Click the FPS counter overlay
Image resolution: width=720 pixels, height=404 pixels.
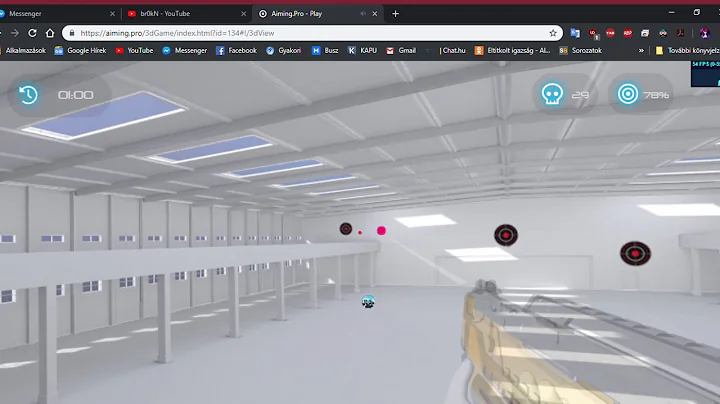tap(705, 73)
